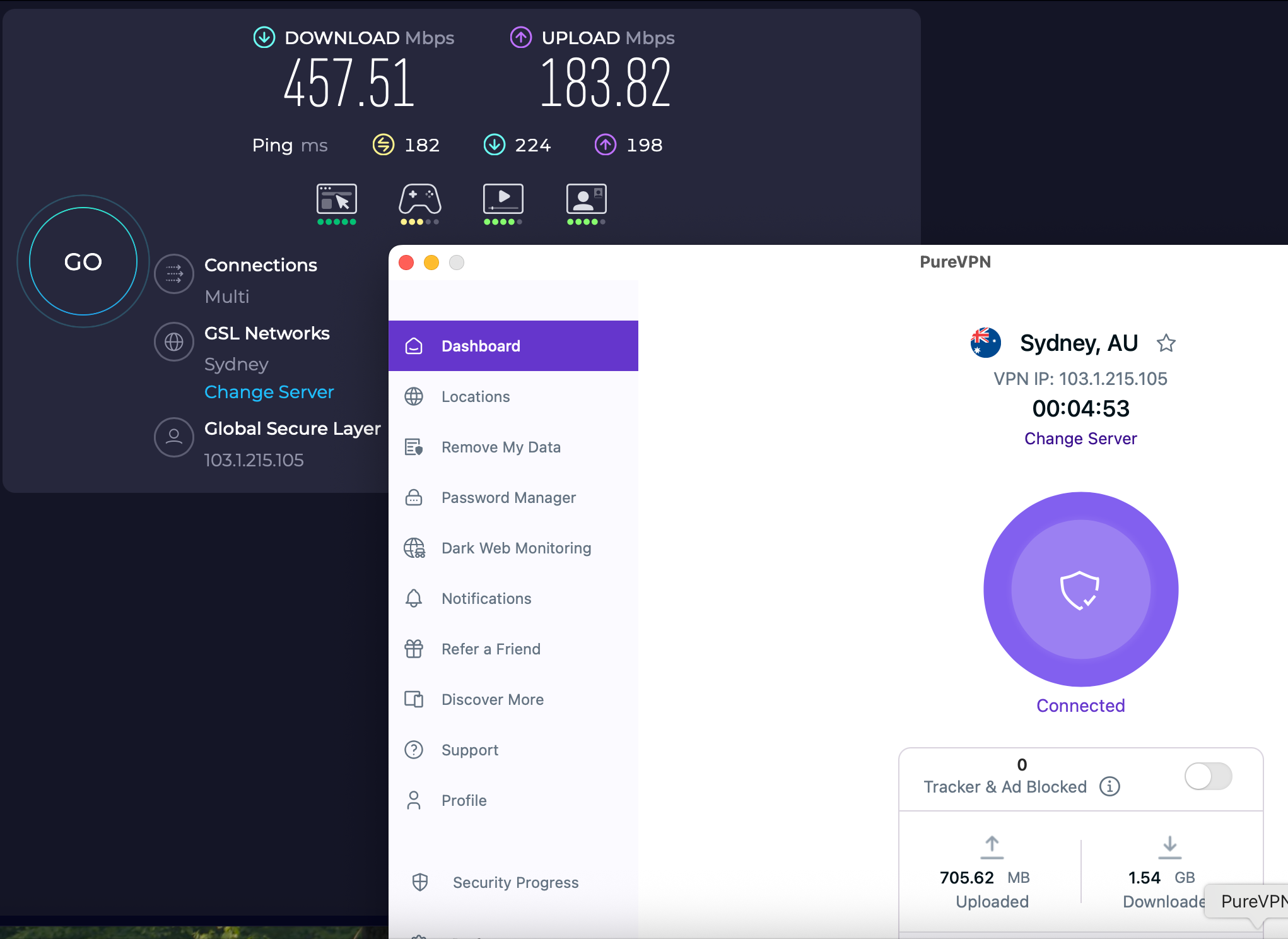Image resolution: width=1288 pixels, height=939 pixels.
Task: Click the VPN IP 103.1.215.105 text
Action: click(x=1080, y=379)
